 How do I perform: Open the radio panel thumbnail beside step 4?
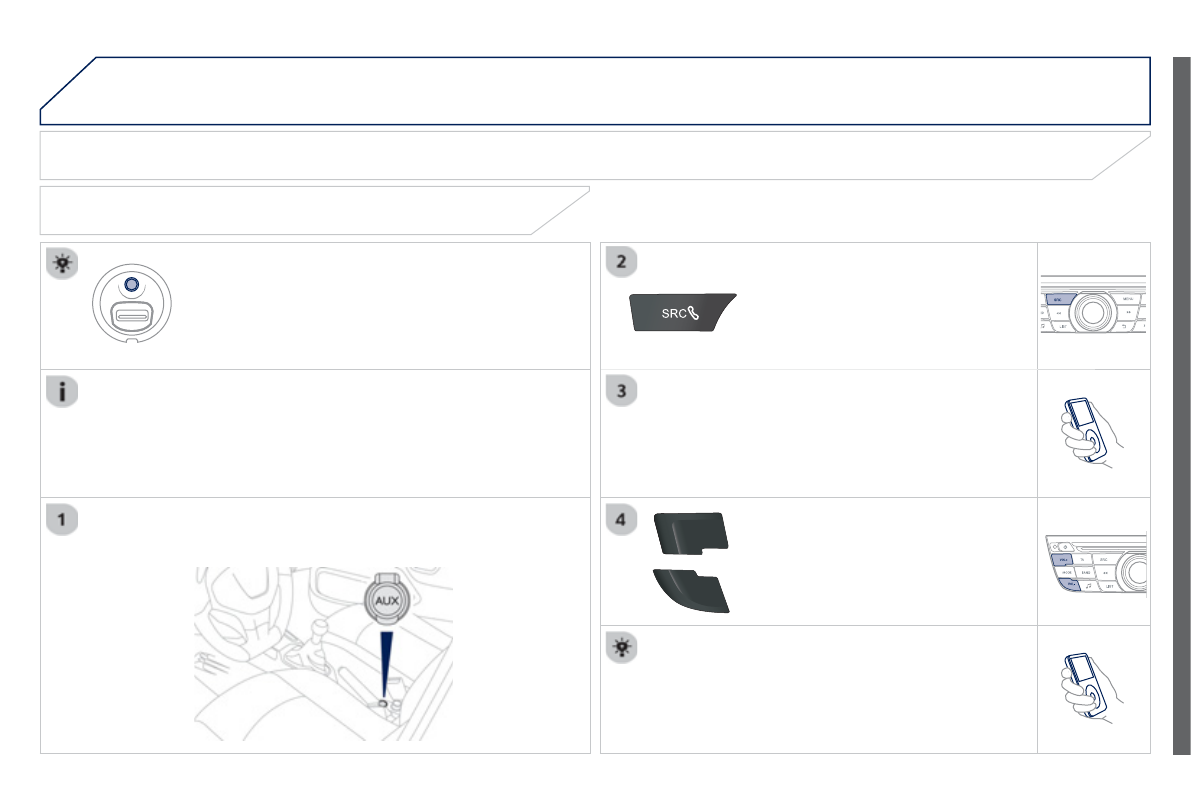1094,562
